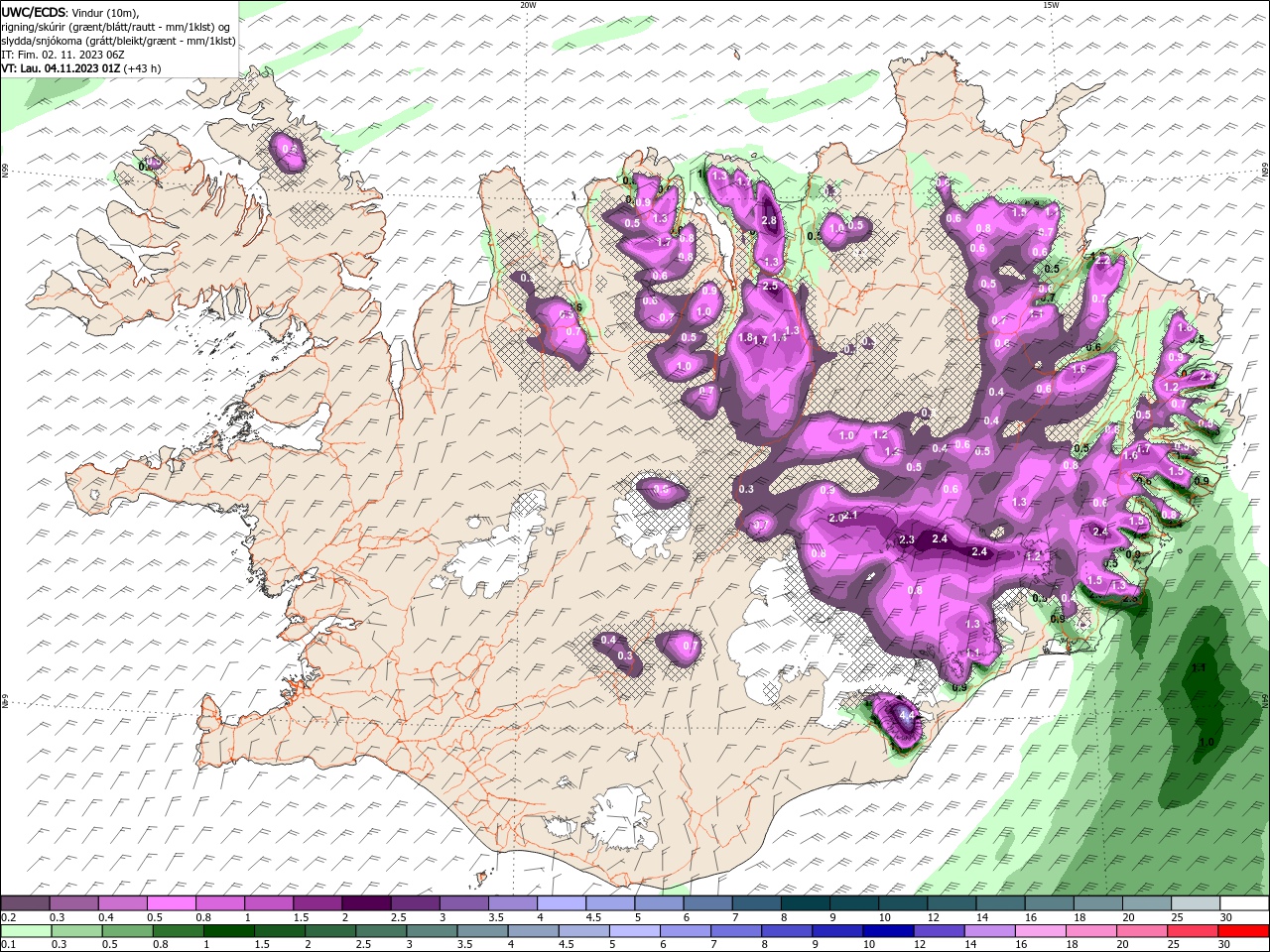Click the '20W' longitude label
1270x952 pixels.
coord(528,5)
